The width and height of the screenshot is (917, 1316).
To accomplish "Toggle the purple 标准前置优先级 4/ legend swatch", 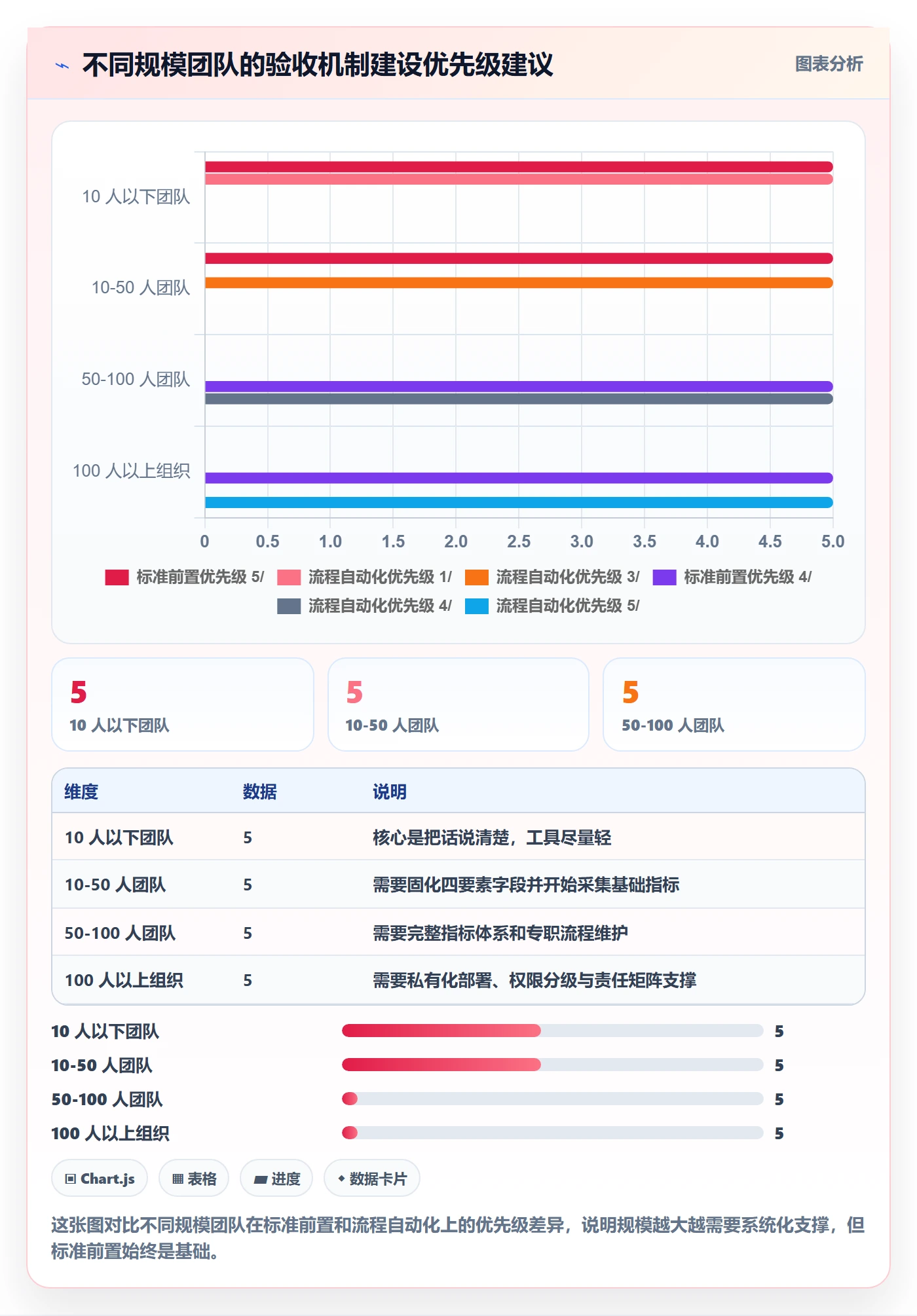I will coord(664,577).
